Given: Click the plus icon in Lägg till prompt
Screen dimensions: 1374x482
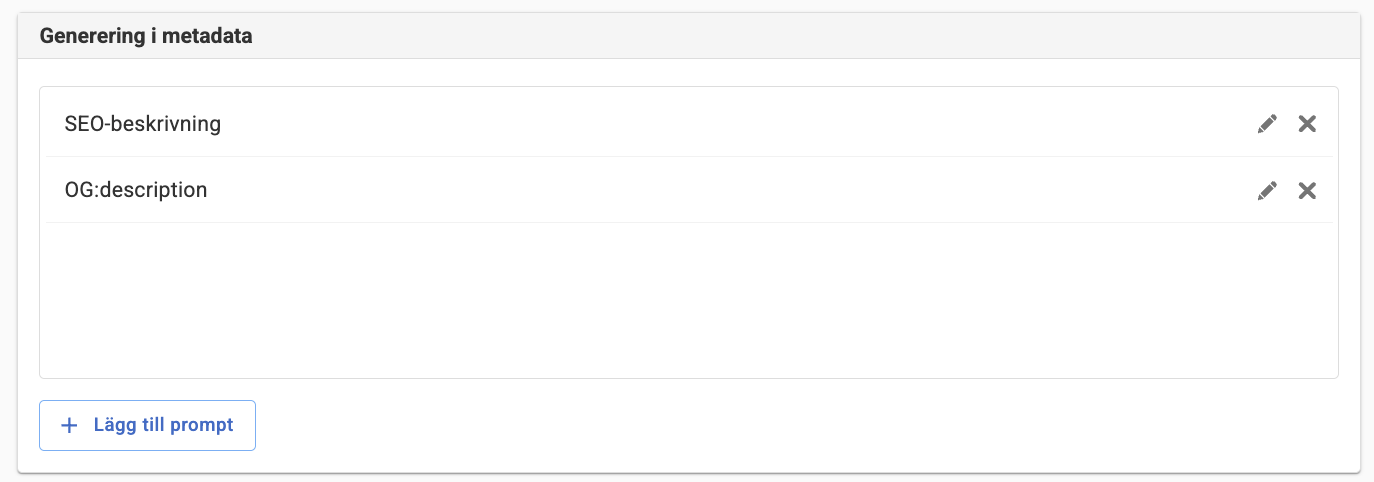Looking at the screenshot, I should click(69, 425).
